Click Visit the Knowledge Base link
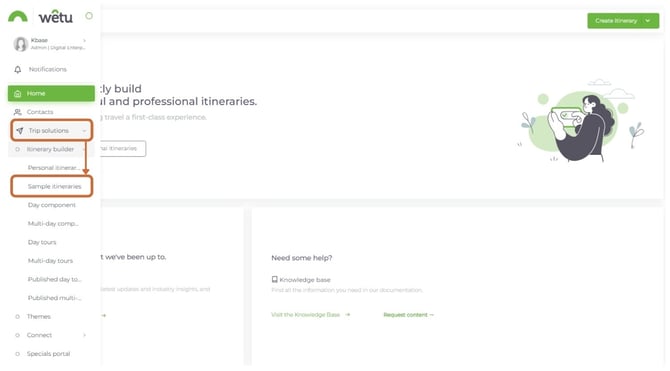Viewport: 670px width, 371px height. pos(306,315)
